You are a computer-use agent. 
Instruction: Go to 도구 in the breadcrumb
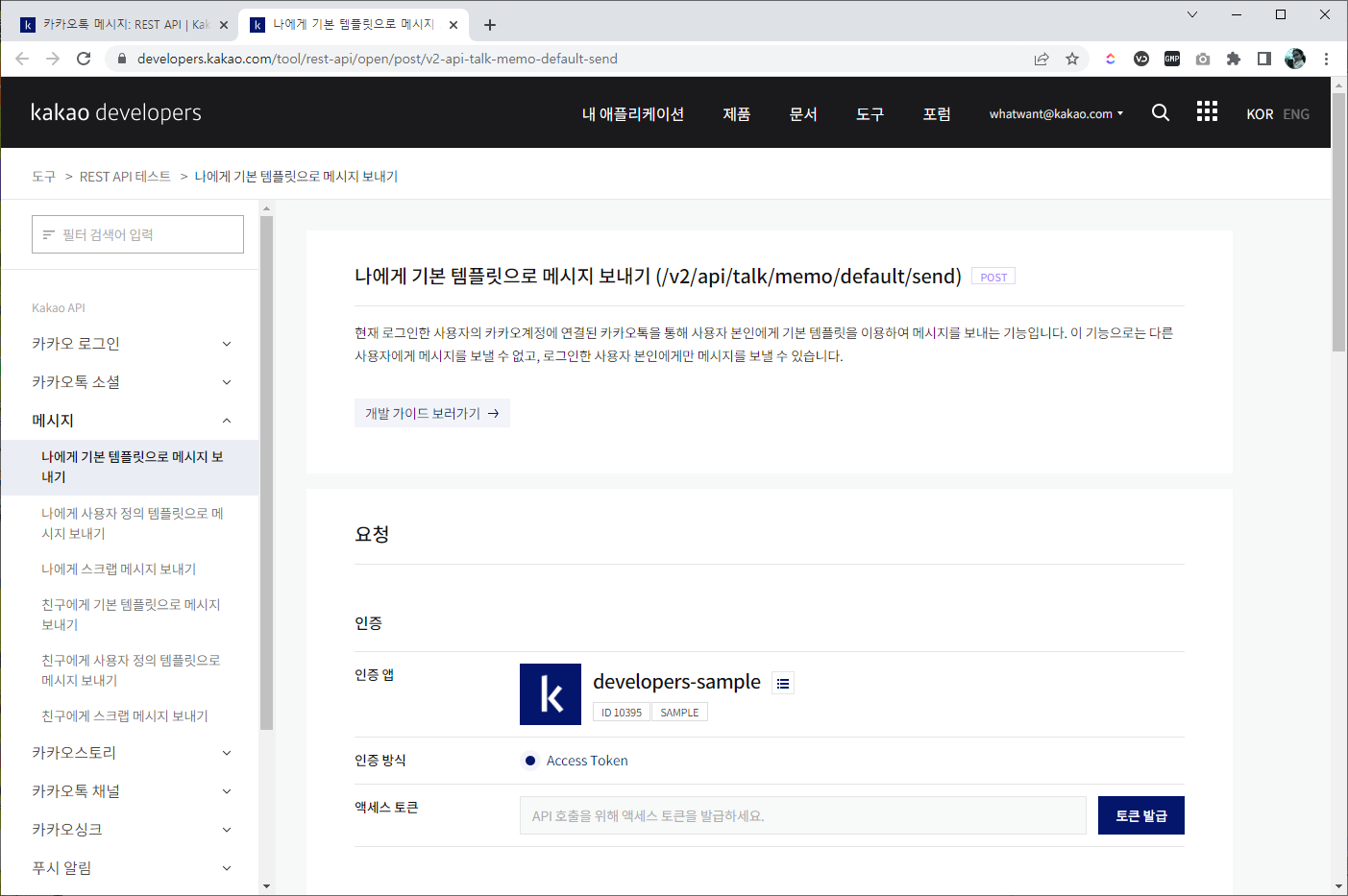pos(44,177)
